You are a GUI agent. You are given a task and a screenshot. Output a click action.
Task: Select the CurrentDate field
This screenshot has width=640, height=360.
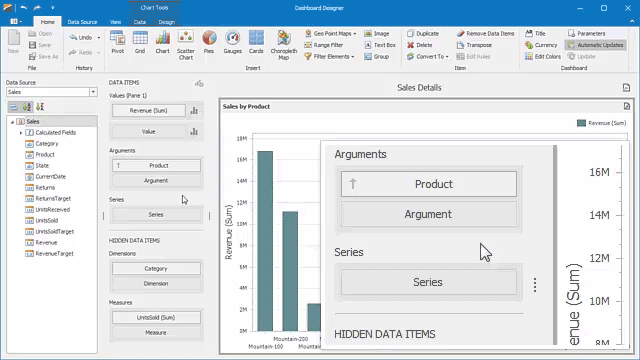point(51,177)
